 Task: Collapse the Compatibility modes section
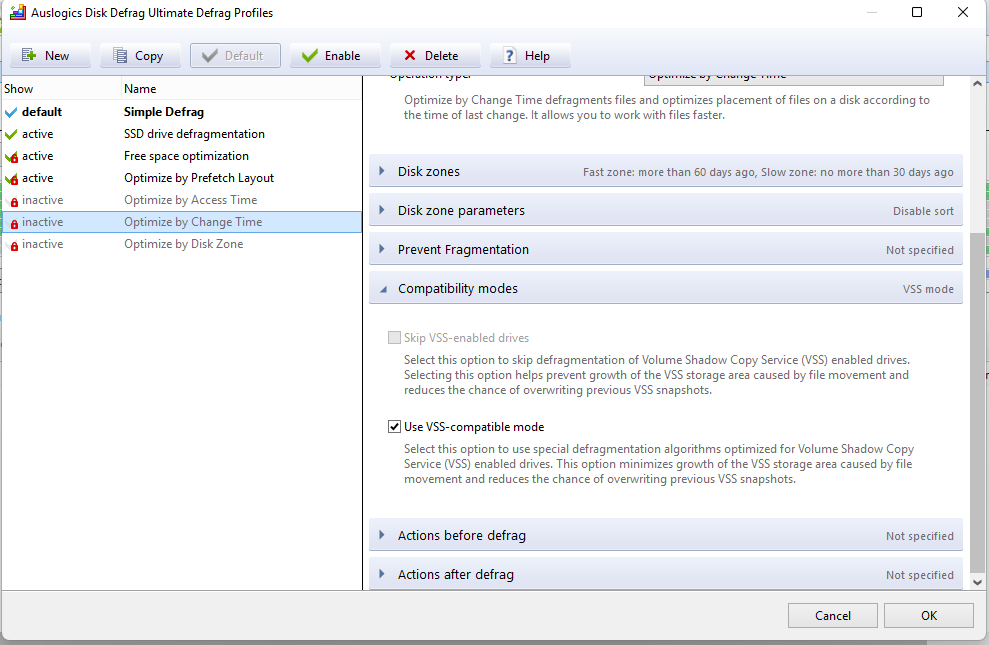click(665, 289)
